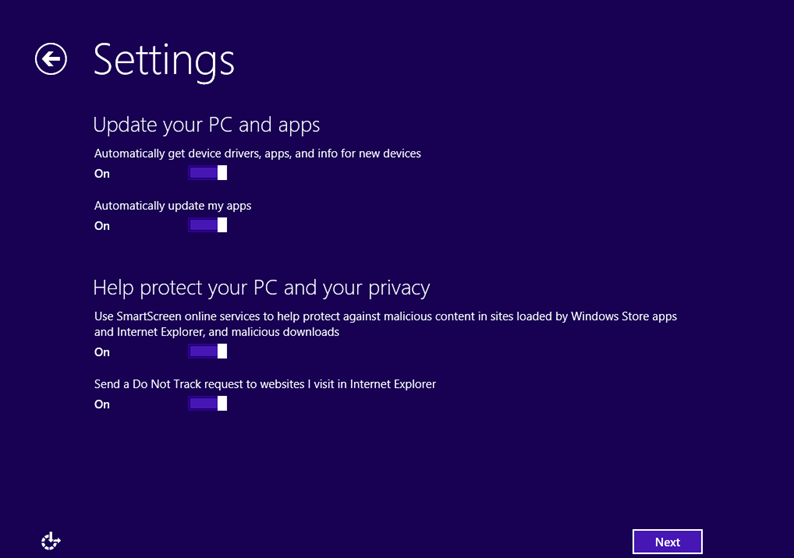Click the Next button
794x558 pixels.
667,542
